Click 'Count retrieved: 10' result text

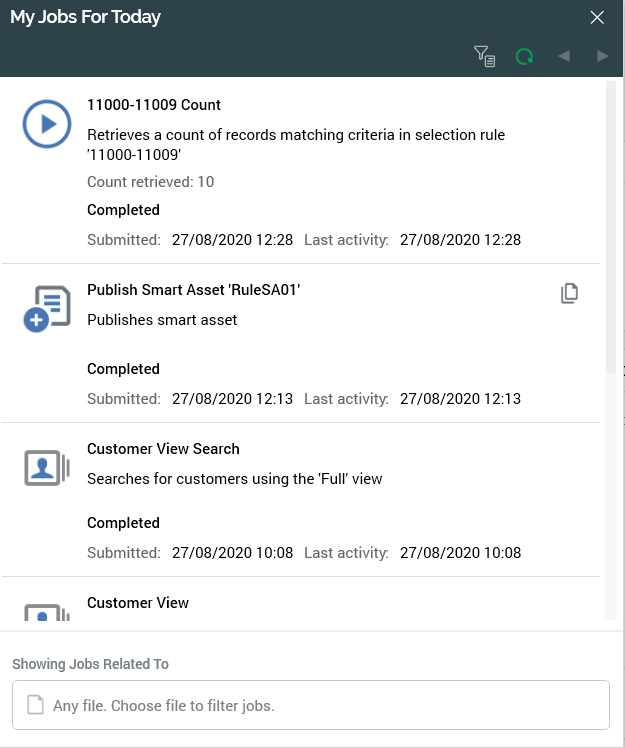pyautogui.click(x=150, y=182)
